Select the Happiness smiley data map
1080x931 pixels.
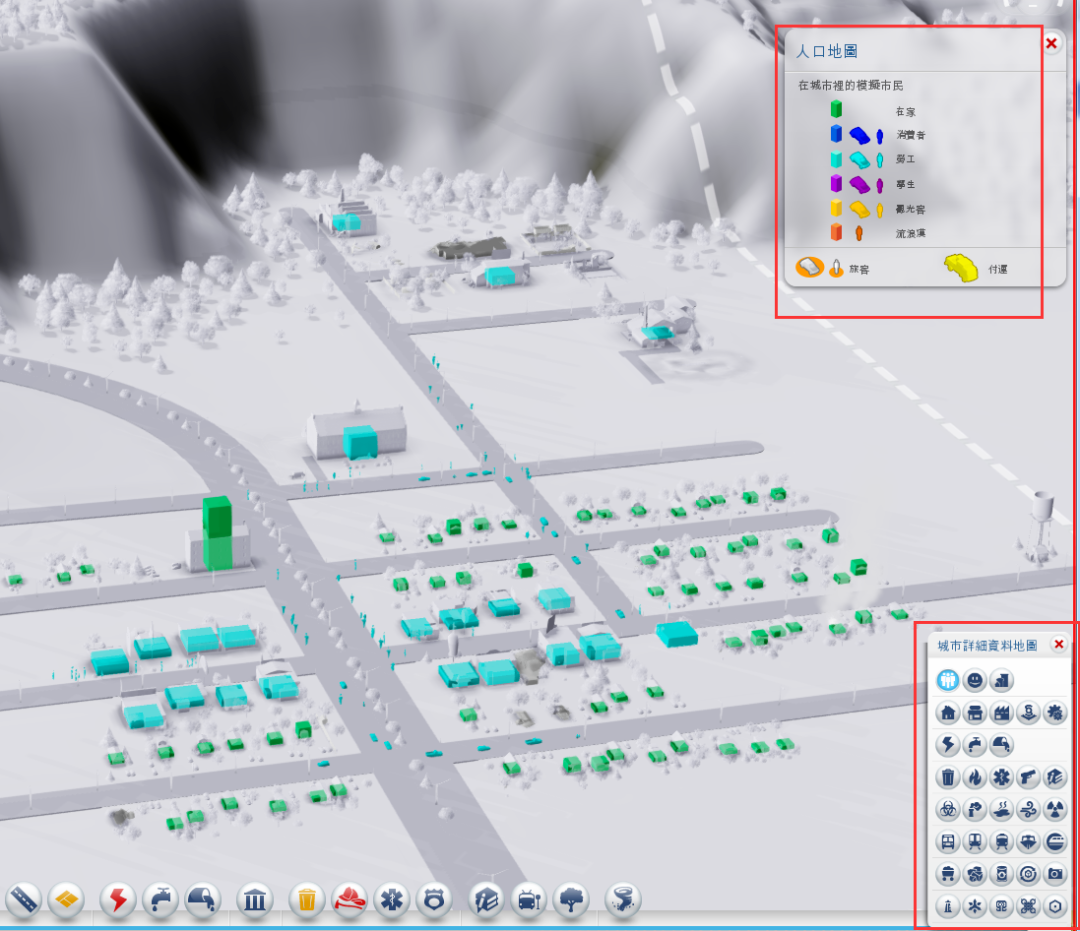(975, 680)
